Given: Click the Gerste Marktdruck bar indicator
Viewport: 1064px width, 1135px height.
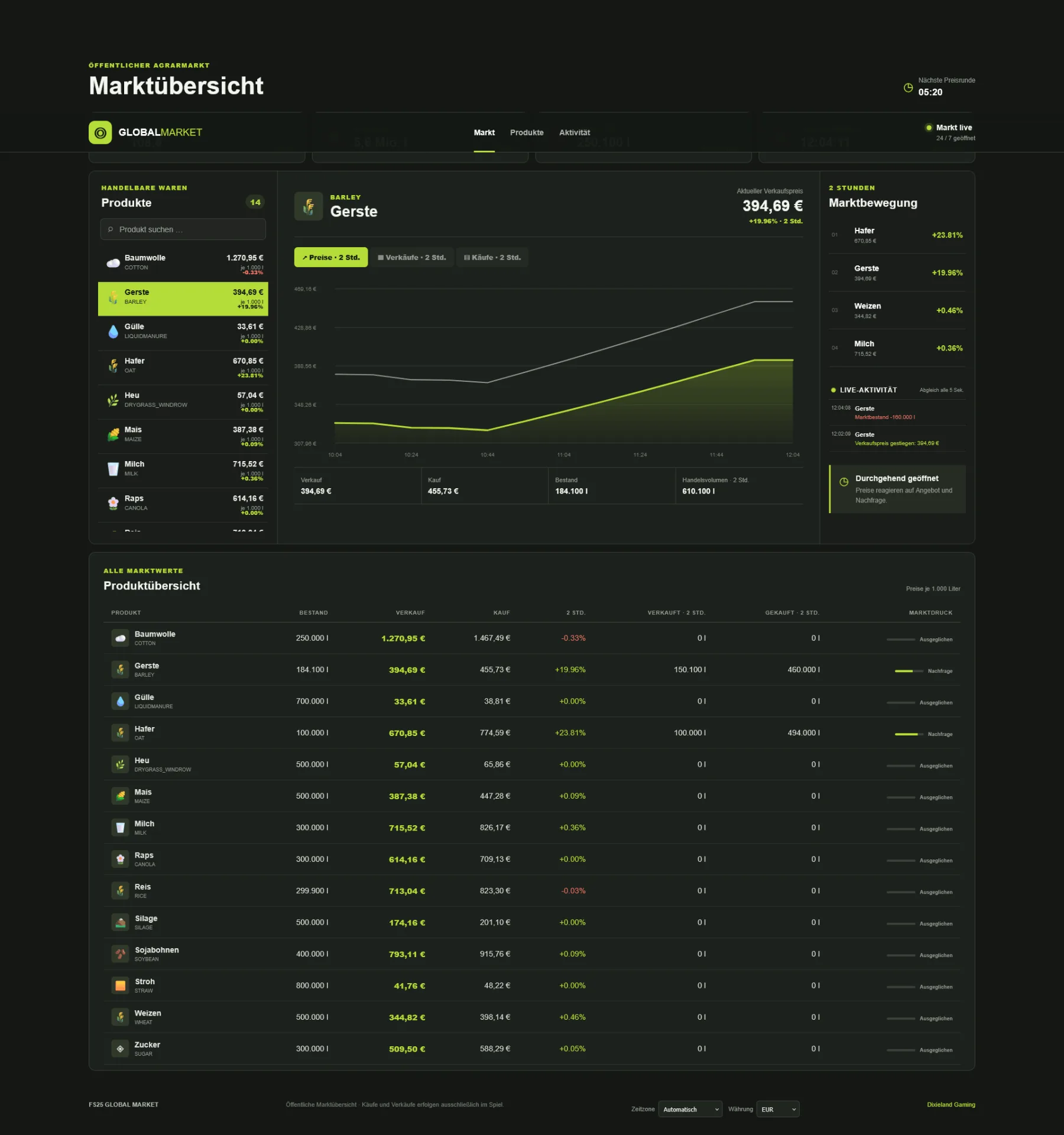Looking at the screenshot, I should click(x=909, y=671).
